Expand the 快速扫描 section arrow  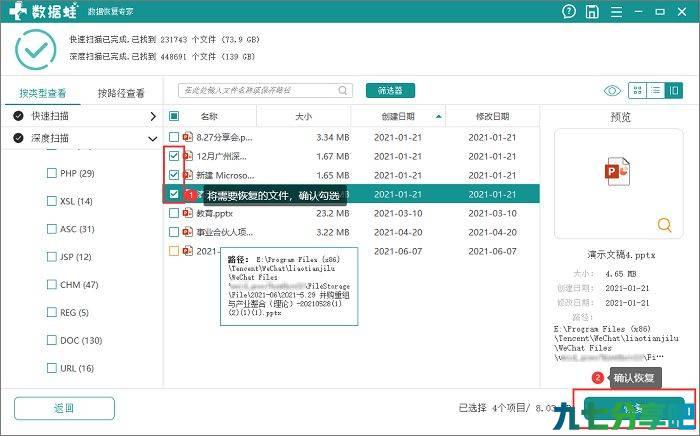[153, 116]
